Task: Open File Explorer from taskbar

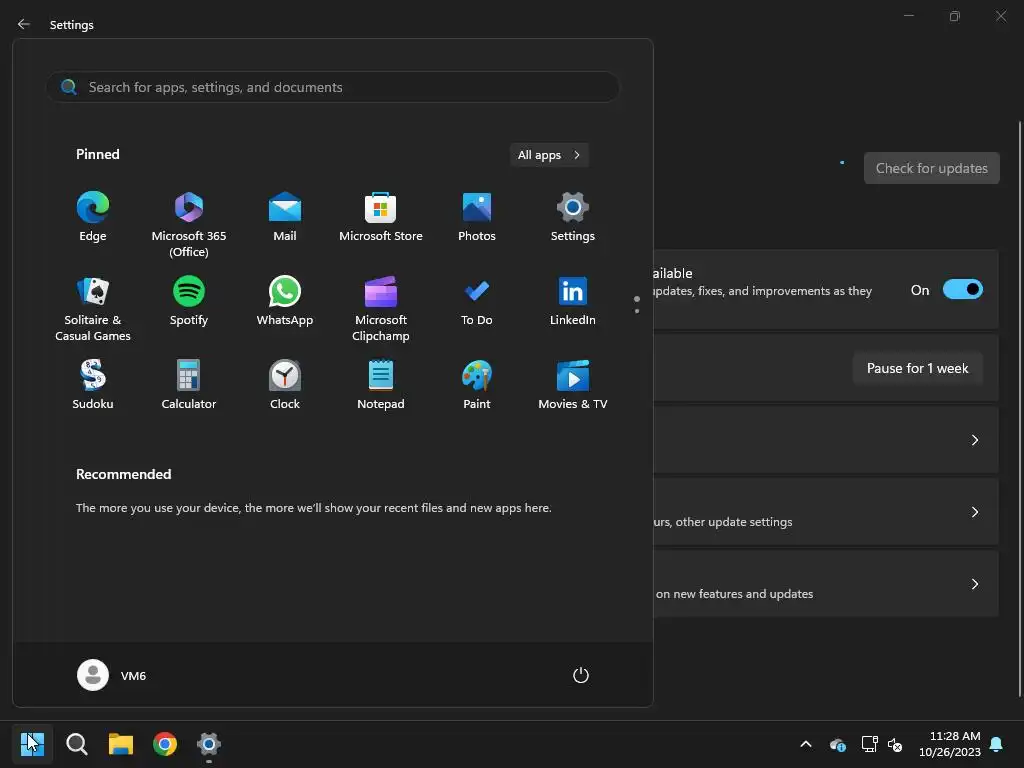Action: point(121,744)
